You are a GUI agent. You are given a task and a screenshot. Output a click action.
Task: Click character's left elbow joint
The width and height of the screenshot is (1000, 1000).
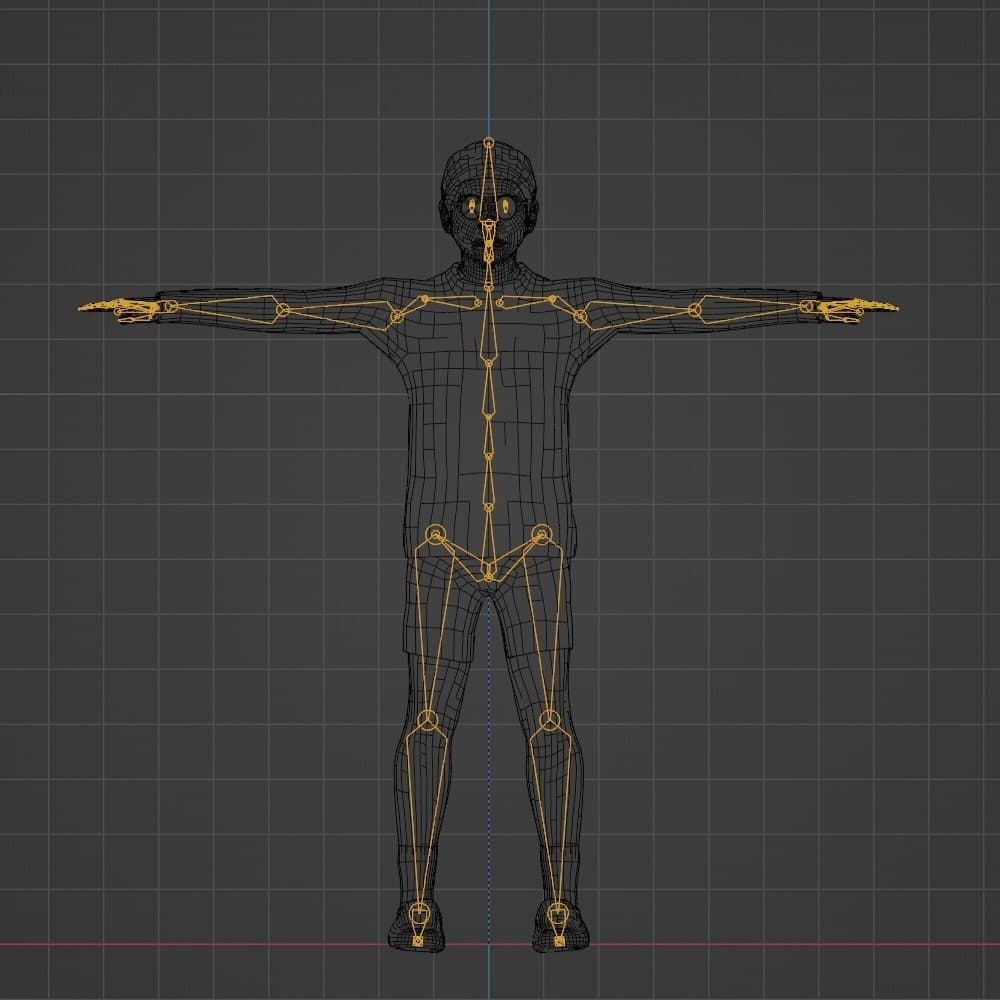[x=695, y=310]
